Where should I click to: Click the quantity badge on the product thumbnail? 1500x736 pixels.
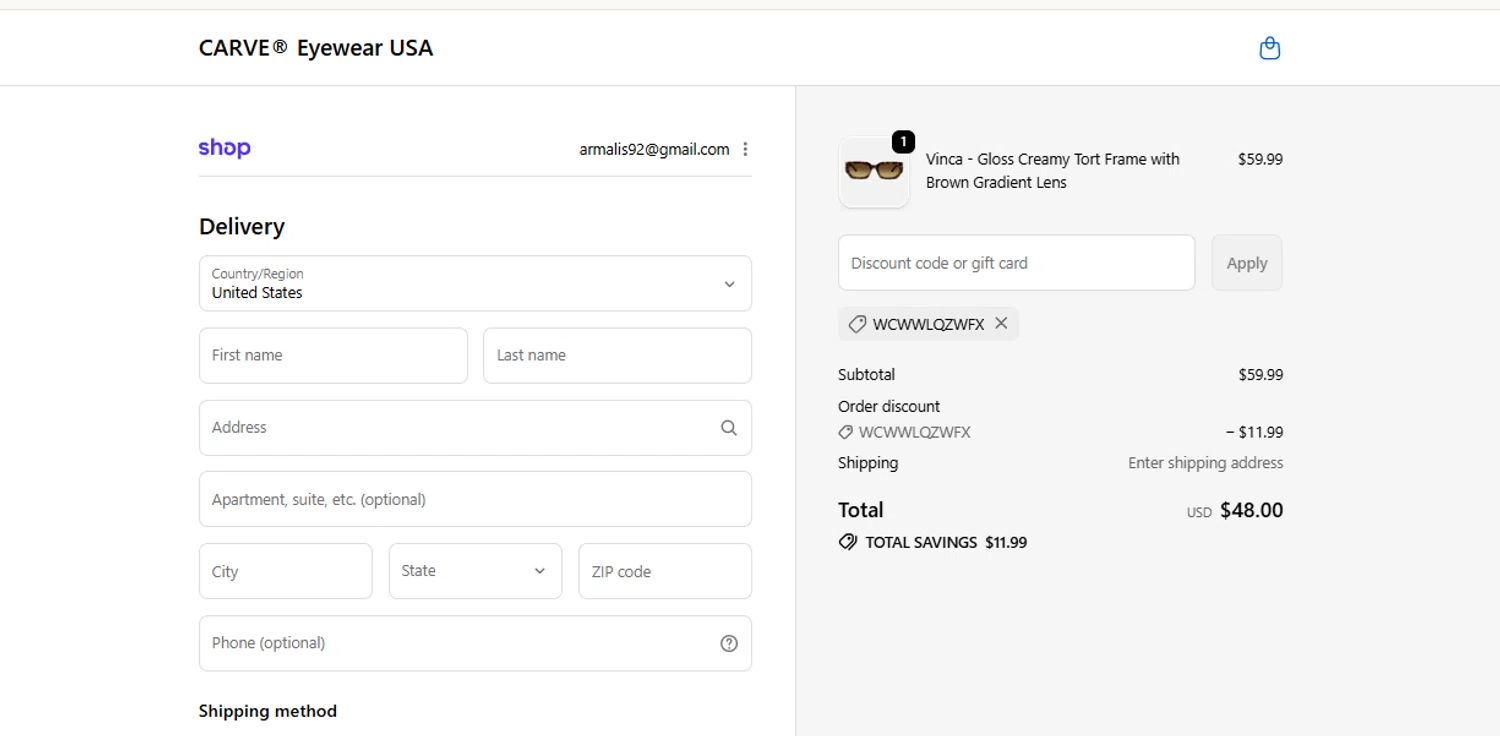coord(903,142)
